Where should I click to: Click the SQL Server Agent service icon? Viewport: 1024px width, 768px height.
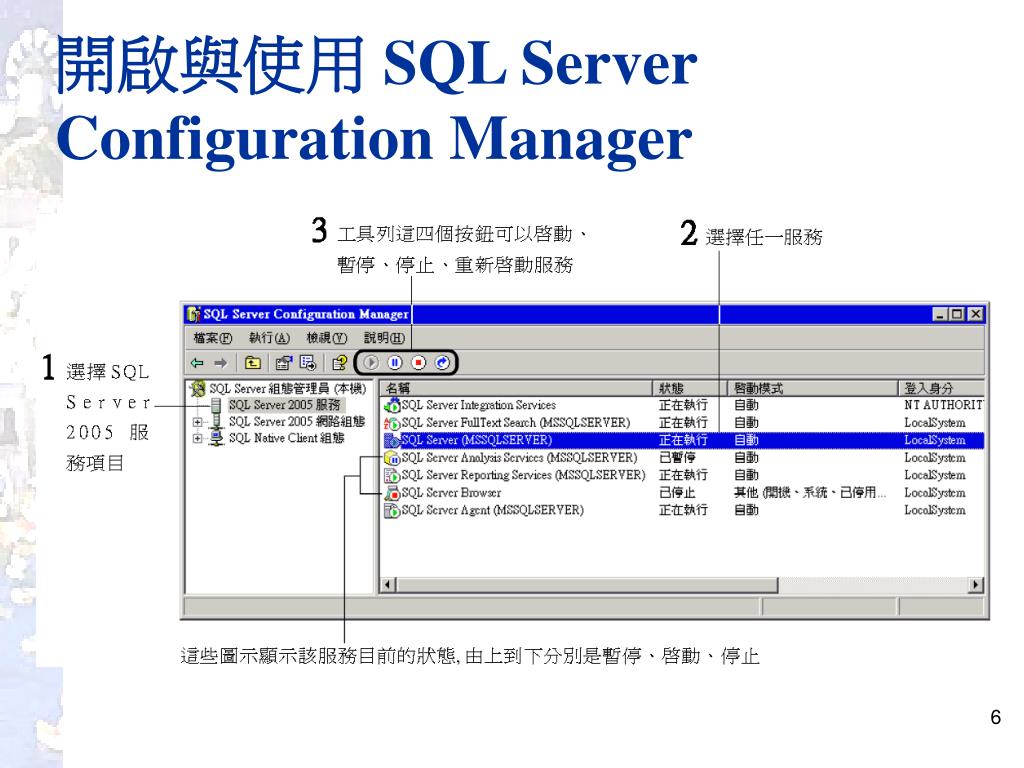[392, 510]
